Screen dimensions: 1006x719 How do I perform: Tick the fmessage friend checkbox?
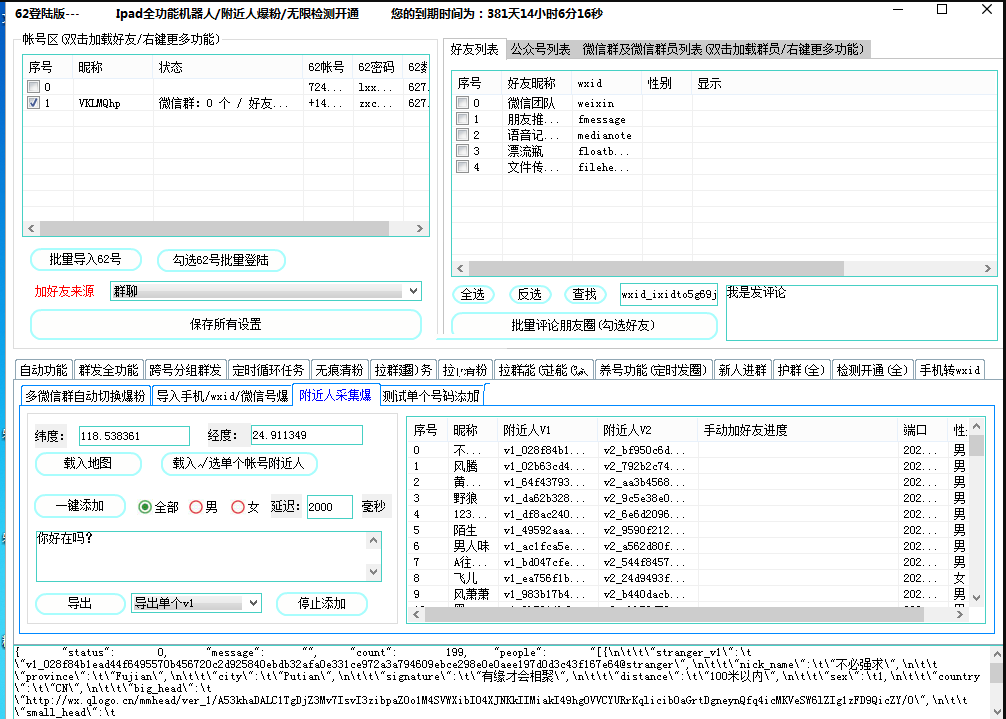point(462,119)
